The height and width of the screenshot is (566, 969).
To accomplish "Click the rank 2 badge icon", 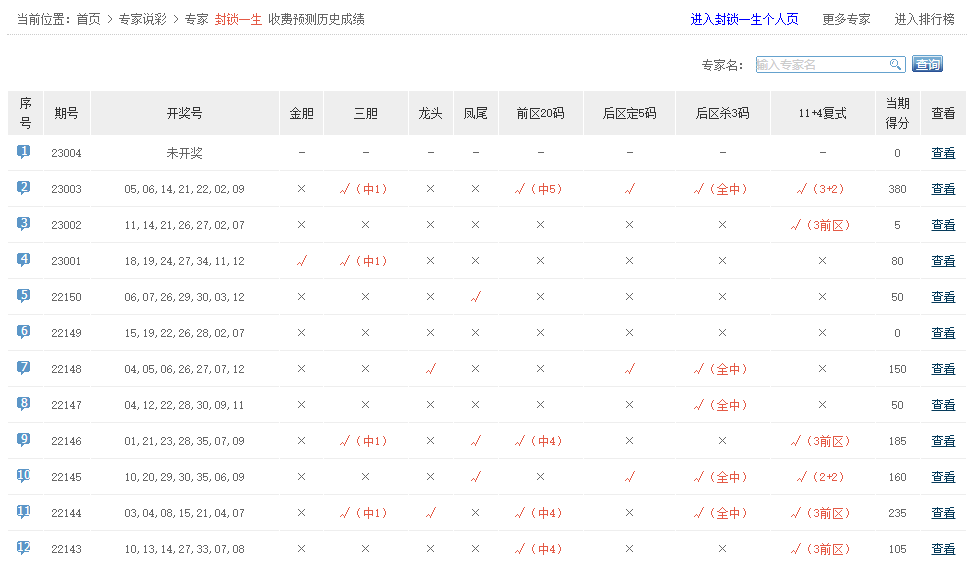I will (x=24, y=188).
